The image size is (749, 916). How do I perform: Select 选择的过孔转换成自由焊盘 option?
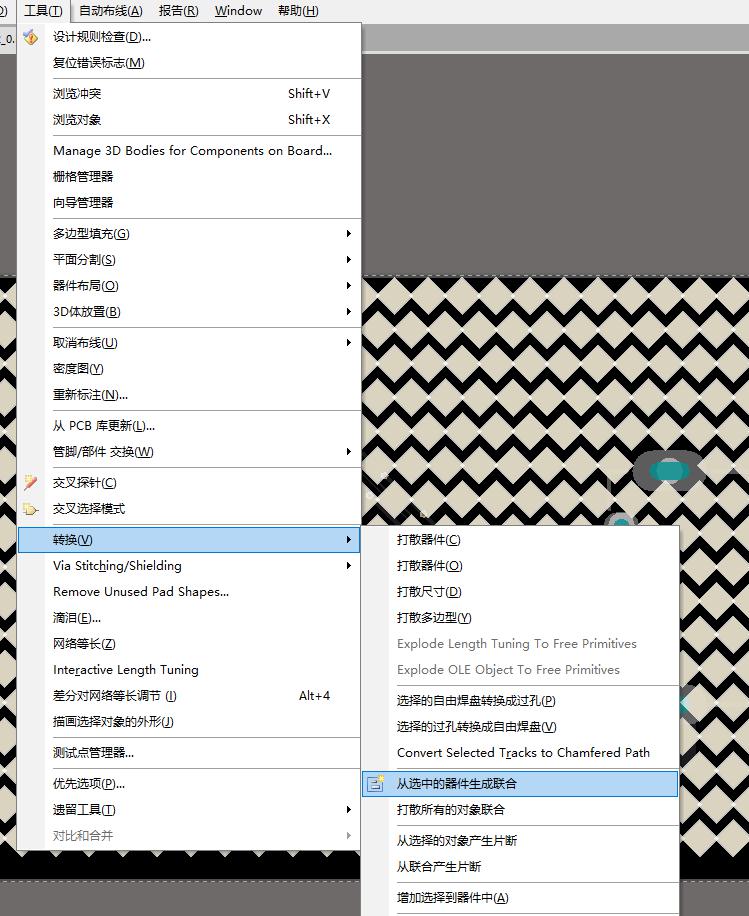[x=476, y=727]
